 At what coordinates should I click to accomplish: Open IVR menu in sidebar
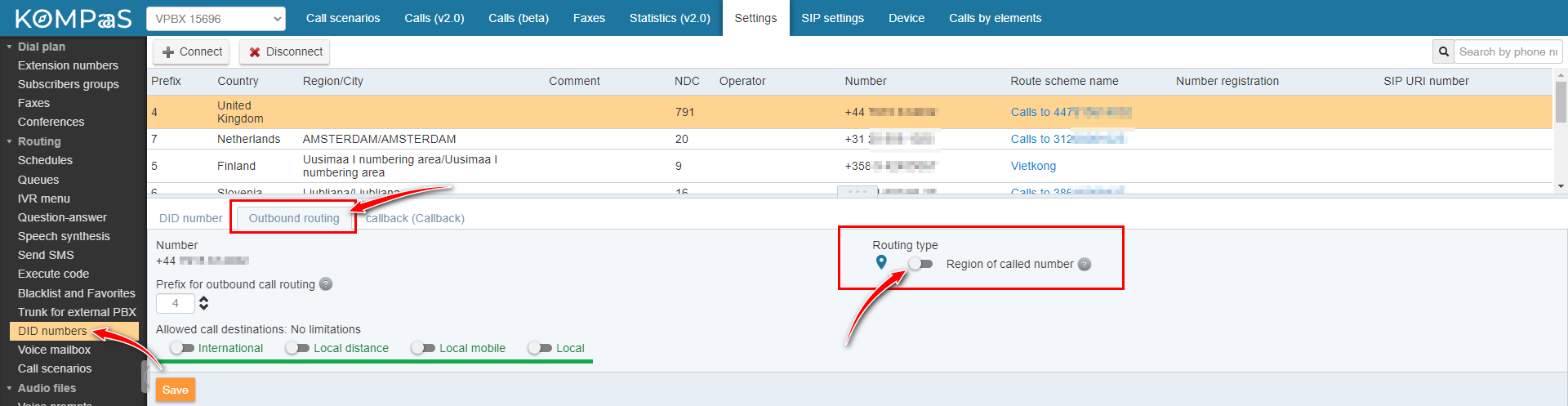tap(44, 199)
